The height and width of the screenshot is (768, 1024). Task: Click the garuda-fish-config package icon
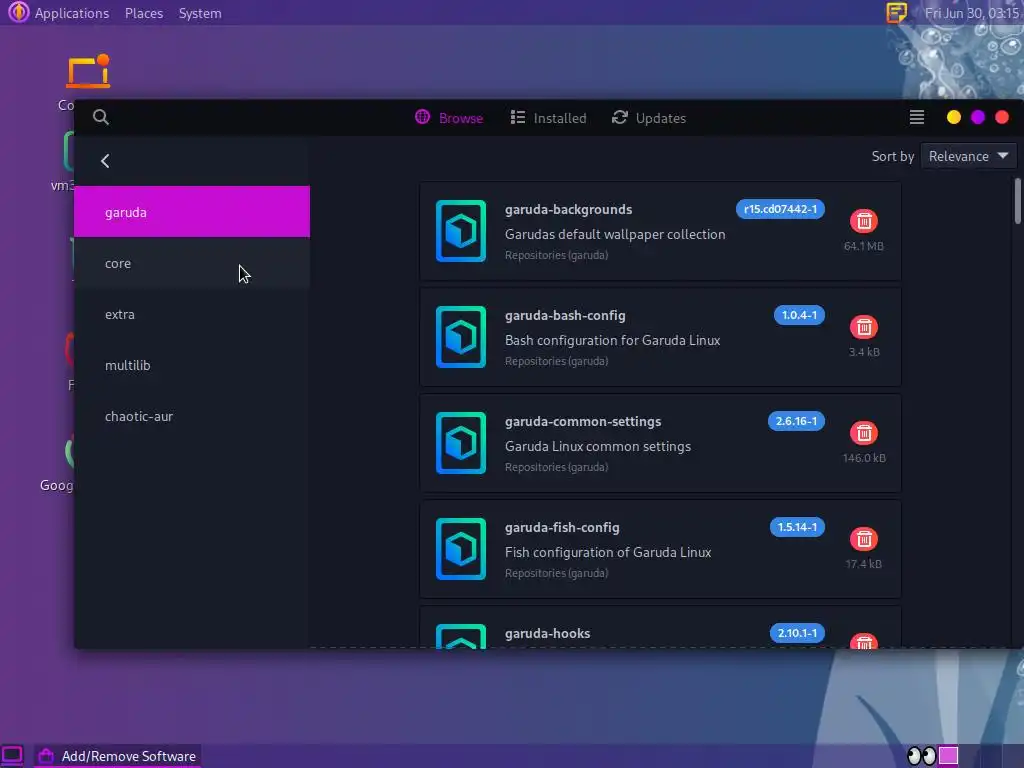(x=461, y=548)
